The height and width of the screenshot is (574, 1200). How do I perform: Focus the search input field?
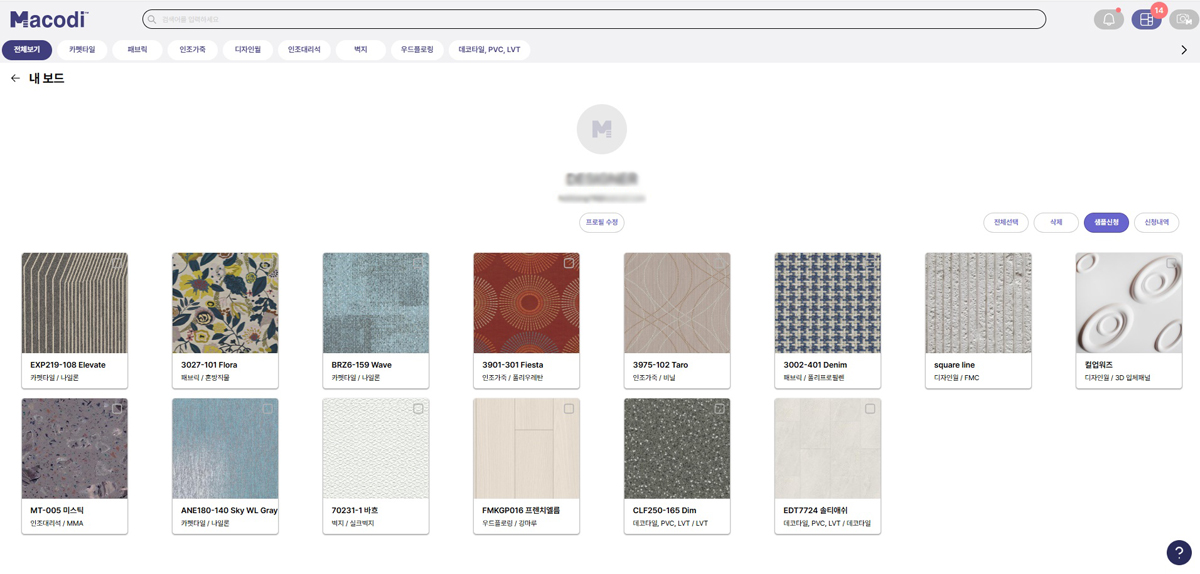click(600, 19)
